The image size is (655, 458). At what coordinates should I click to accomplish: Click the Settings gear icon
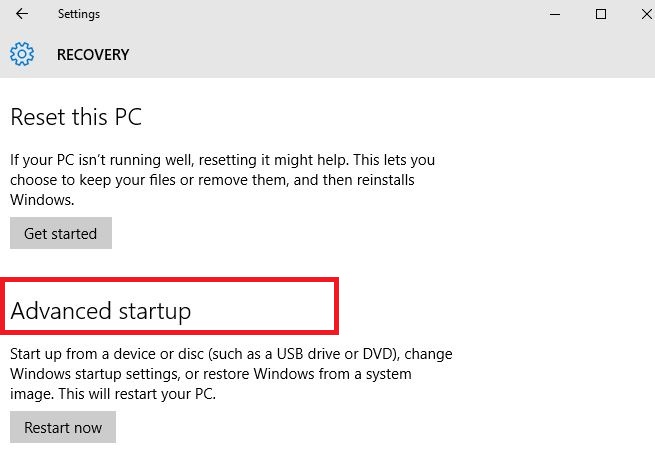(x=22, y=54)
